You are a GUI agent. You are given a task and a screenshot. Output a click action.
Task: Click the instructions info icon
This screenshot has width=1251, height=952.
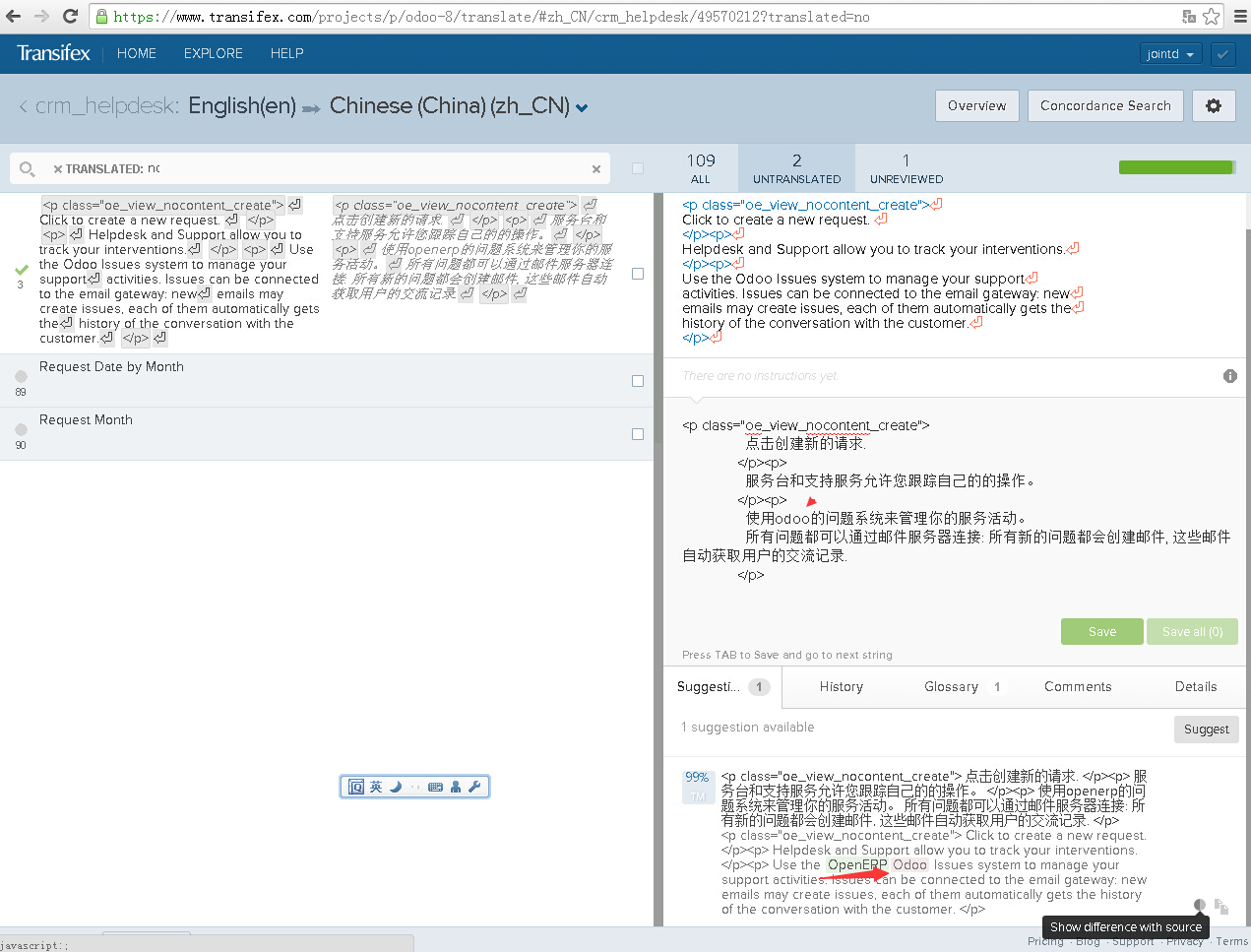point(1229,376)
